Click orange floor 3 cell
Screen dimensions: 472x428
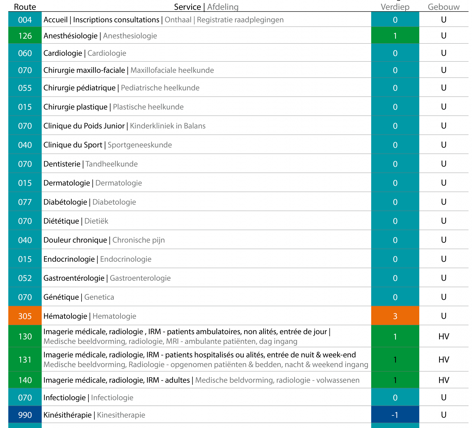395,316
